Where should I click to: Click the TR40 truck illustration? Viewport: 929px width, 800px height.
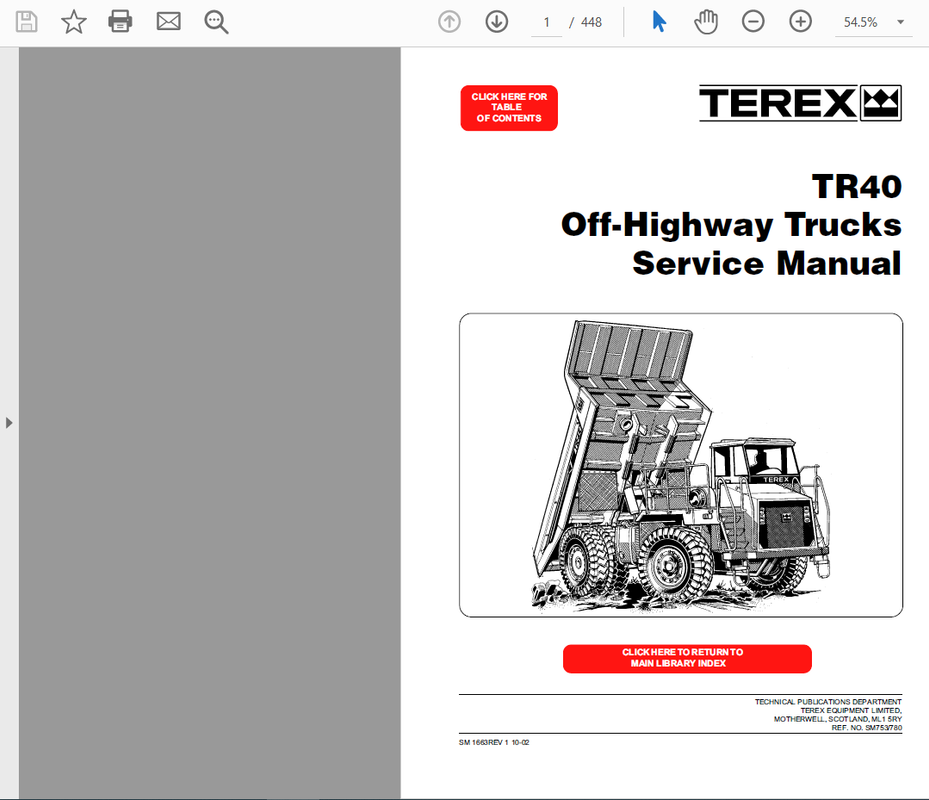pos(681,465)
